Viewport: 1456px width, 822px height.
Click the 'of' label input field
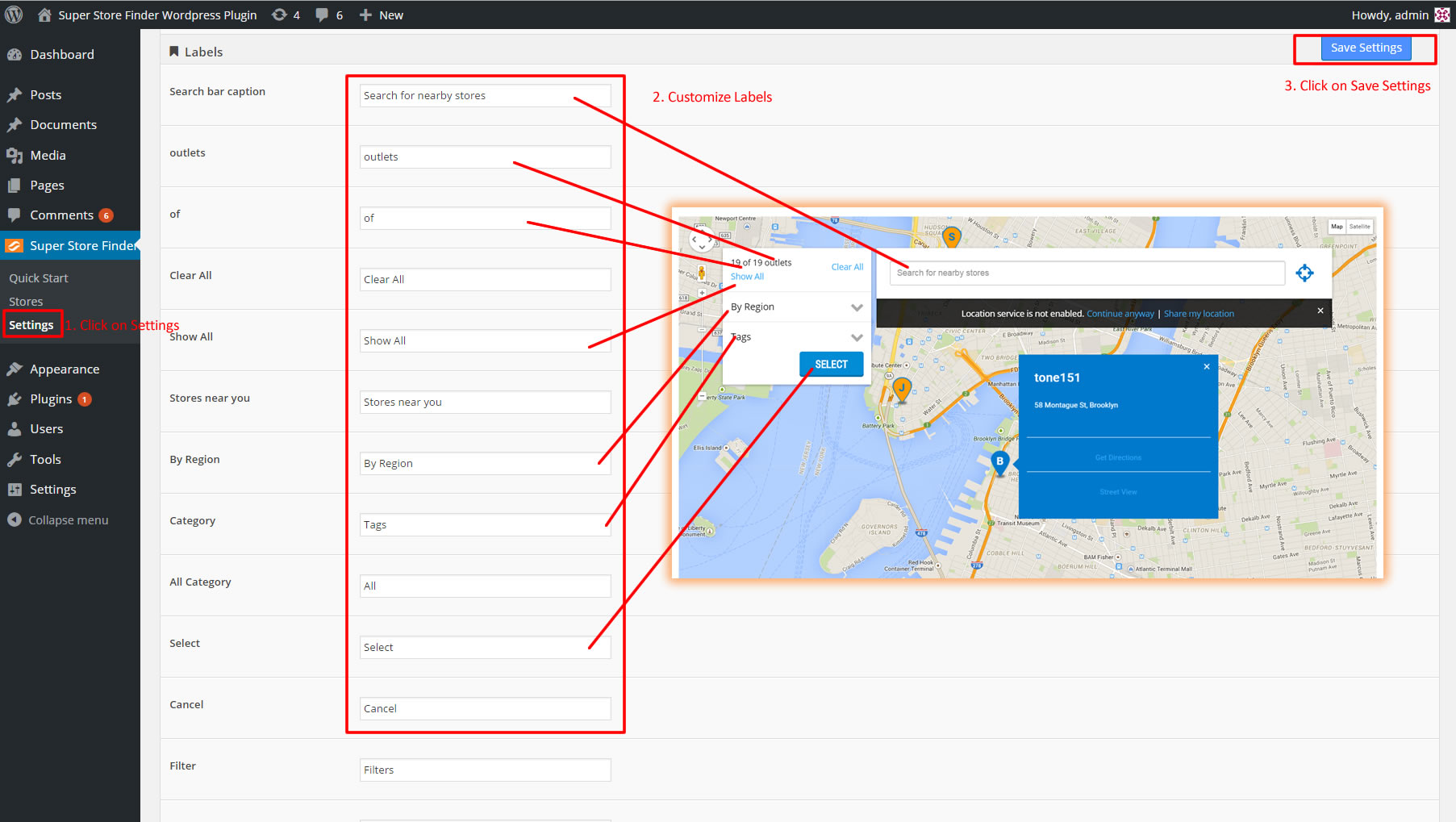(x=485, y=219)
